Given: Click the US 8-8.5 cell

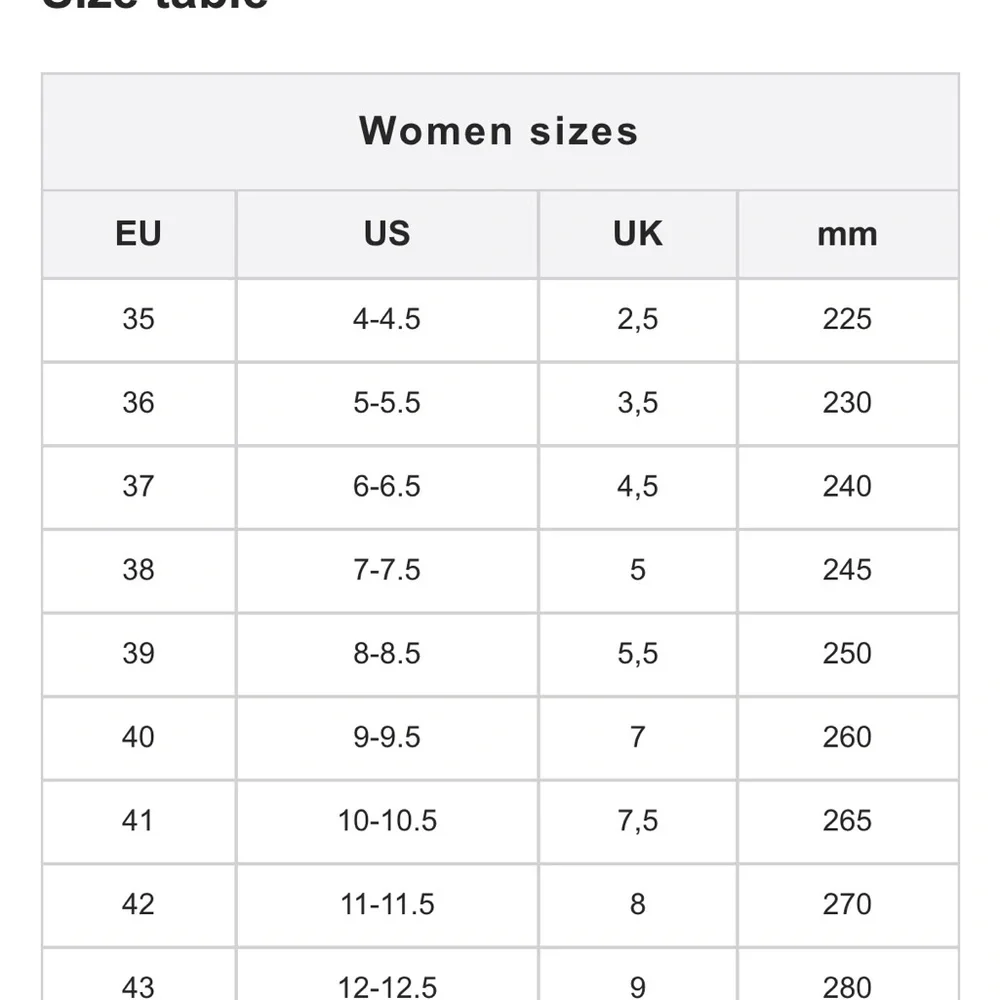Looking at the screenshot, I should coord(387,654).
